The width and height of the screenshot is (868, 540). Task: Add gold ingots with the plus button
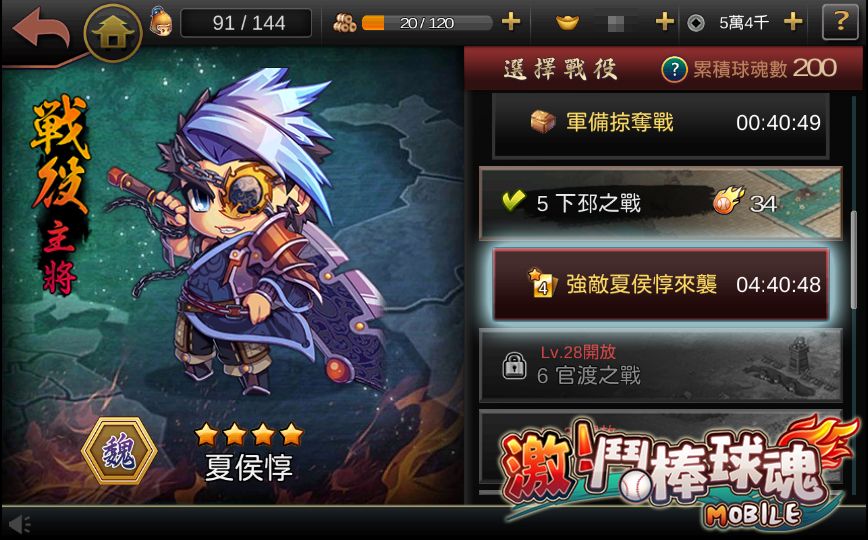point(664,22)
